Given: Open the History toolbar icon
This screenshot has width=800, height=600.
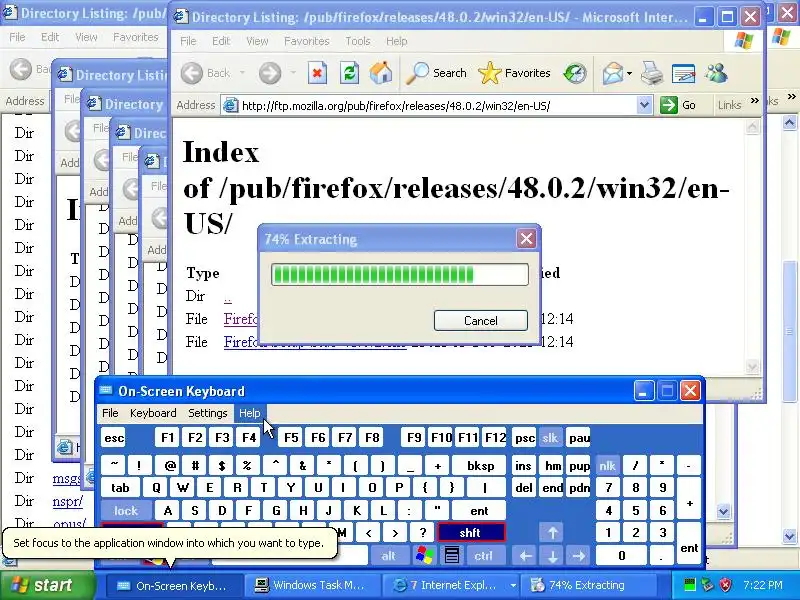Looking at the screenshot, I should pos(575,73).
